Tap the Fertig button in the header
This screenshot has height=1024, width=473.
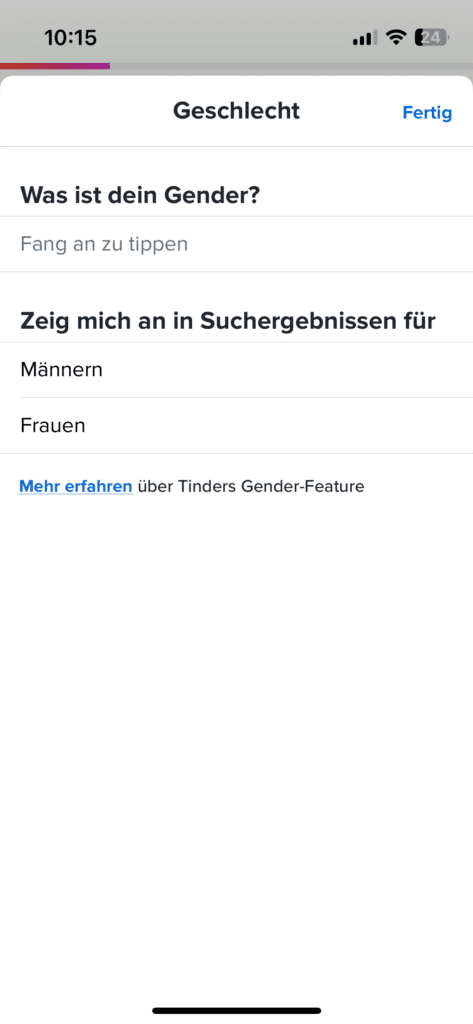[427, 113]
